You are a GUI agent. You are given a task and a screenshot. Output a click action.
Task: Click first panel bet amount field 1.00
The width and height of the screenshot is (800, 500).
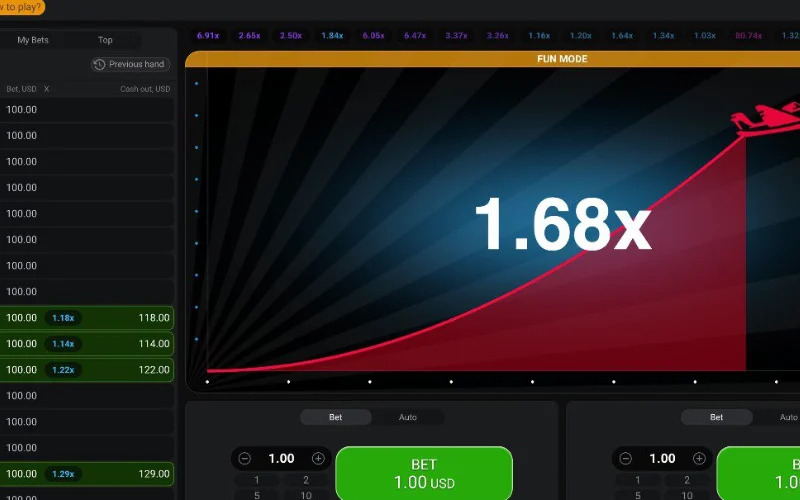click(x=282, y=459)
